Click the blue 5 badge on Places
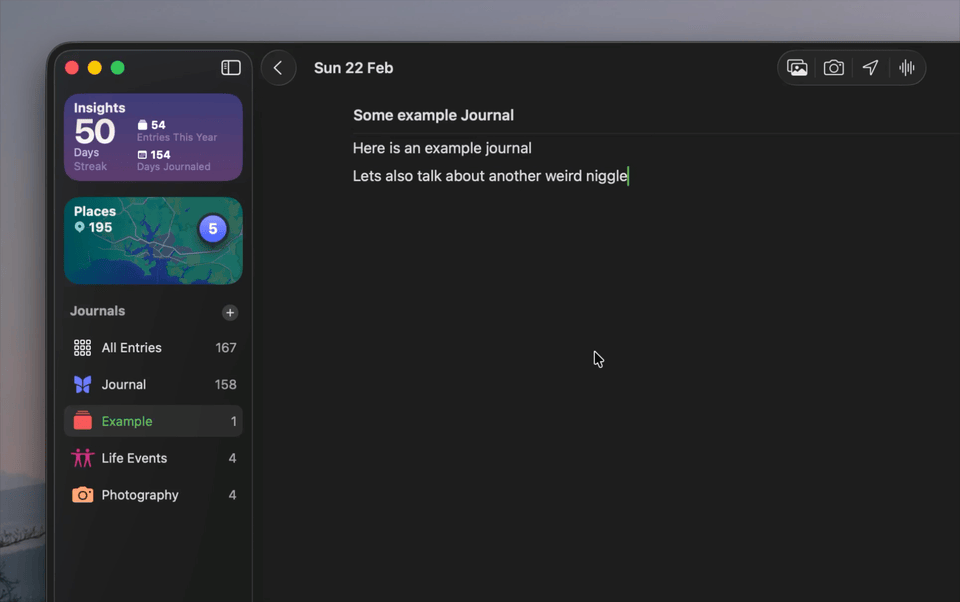The image size is (960, 602). [x=213, y=228]
